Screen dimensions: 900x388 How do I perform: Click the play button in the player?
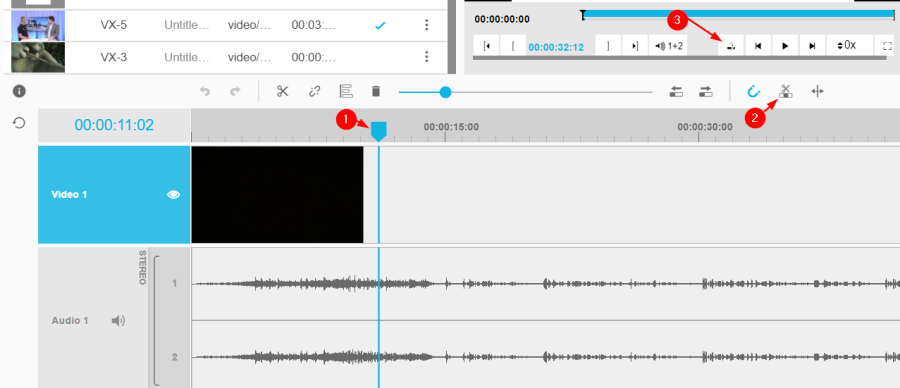click(785, 46)
